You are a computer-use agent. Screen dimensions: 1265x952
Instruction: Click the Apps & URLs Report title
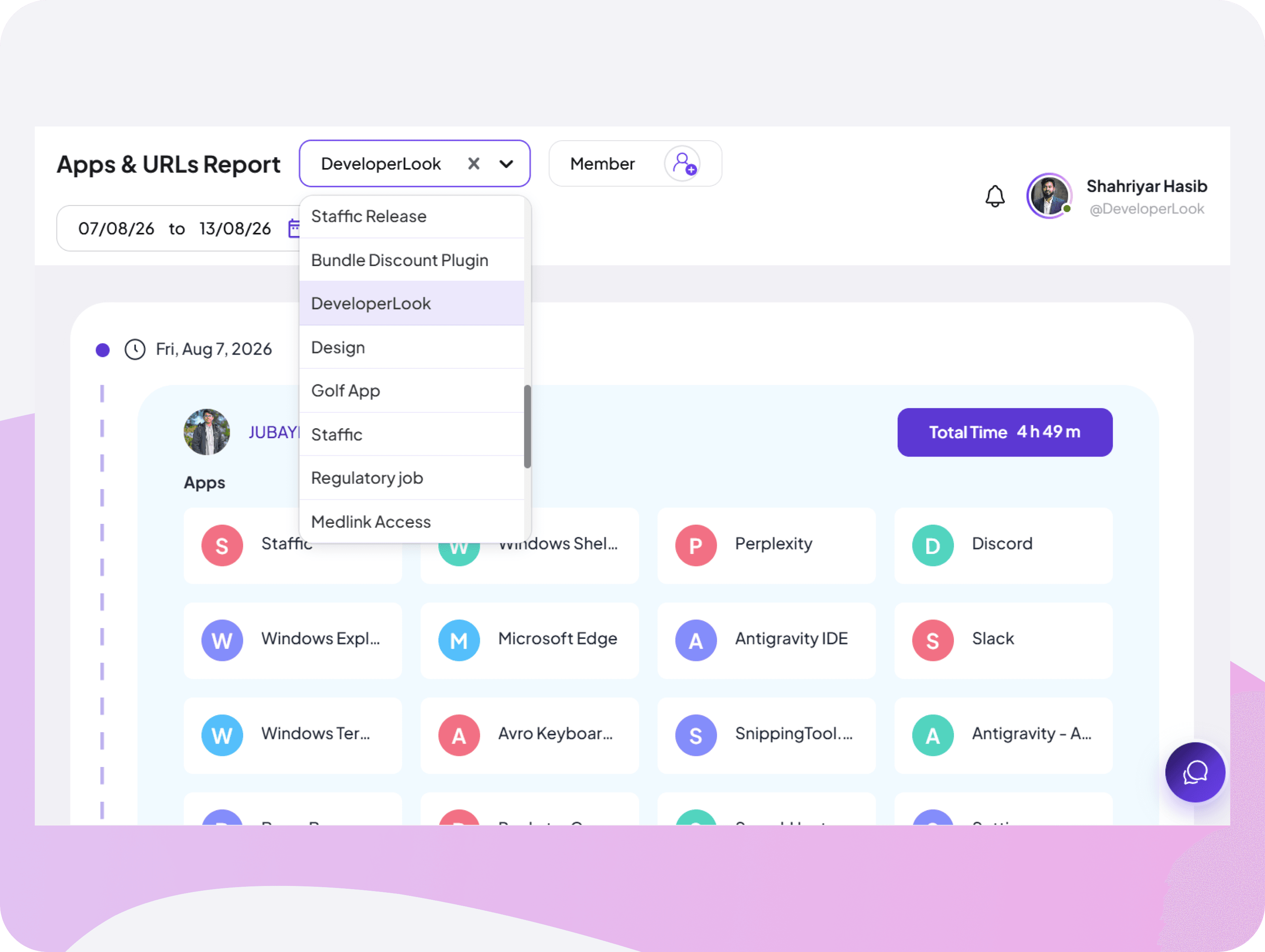pyautogui.click(x=169, y=164)
